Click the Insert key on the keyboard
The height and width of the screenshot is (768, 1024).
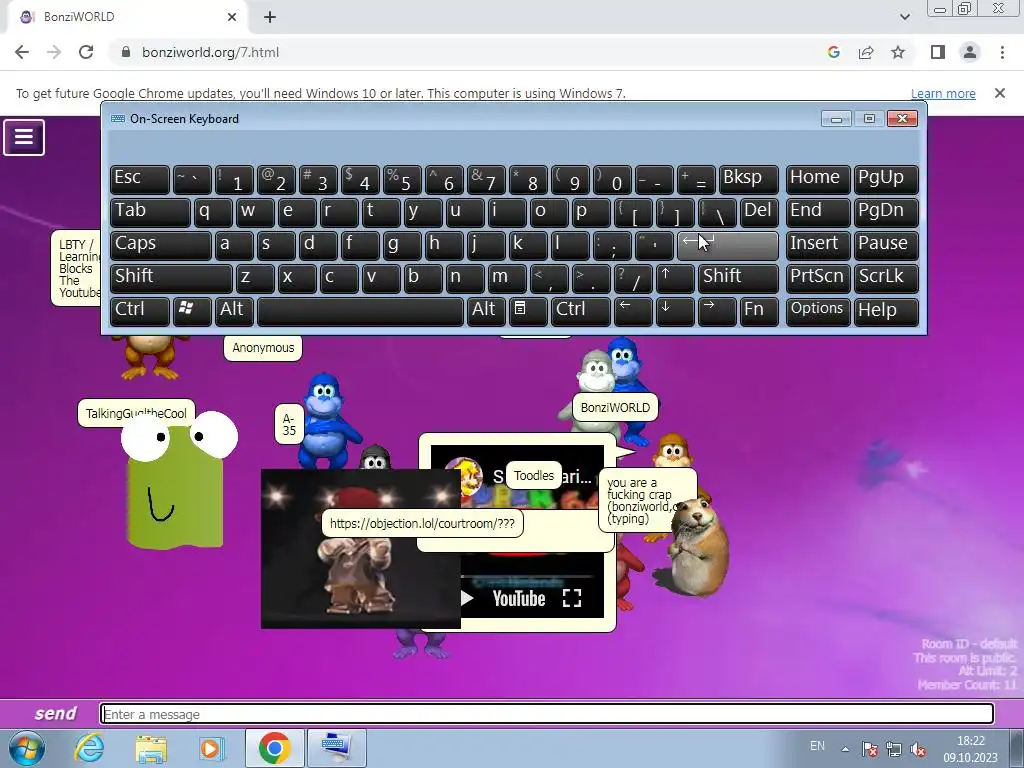click(x=818, y=245)
